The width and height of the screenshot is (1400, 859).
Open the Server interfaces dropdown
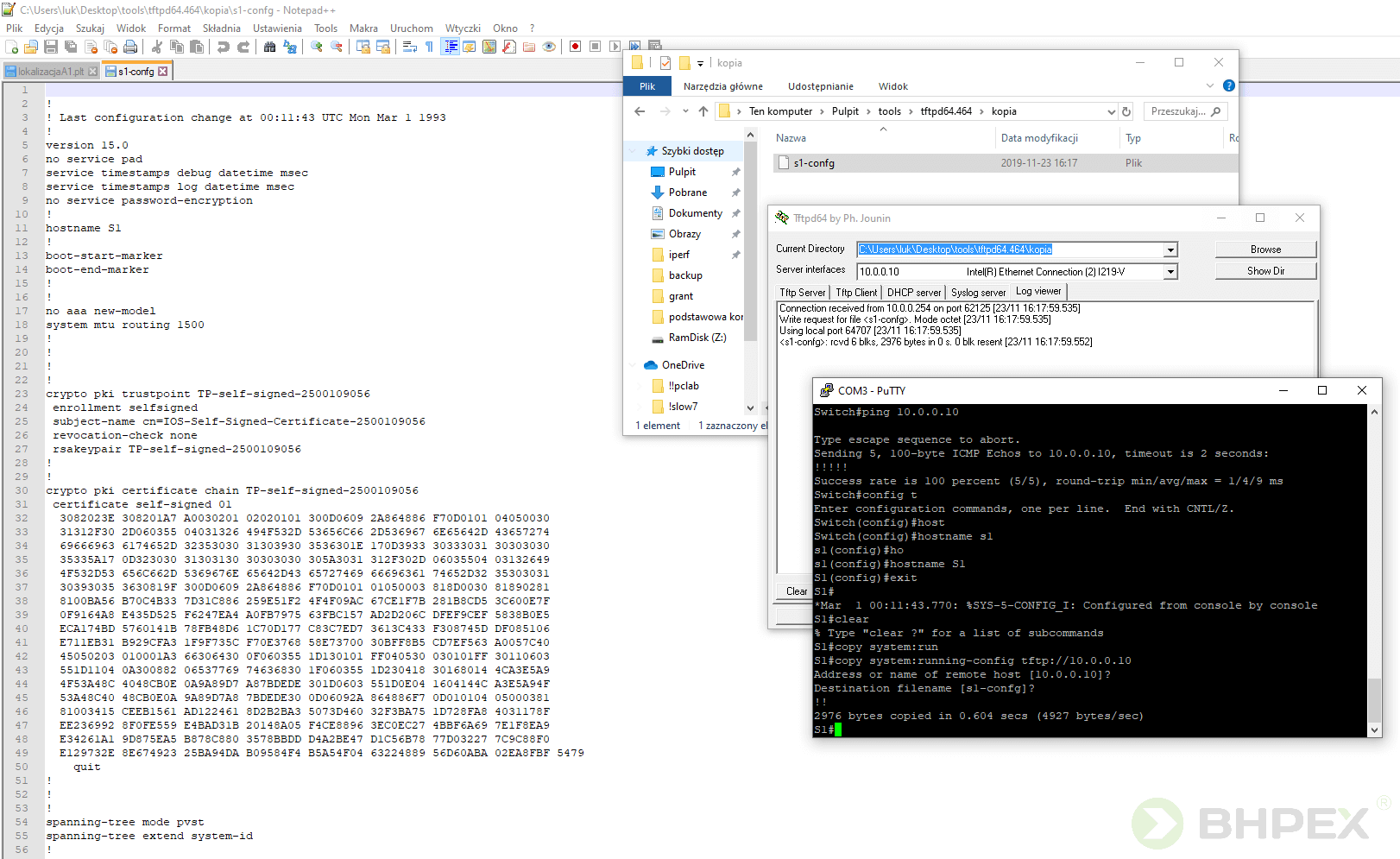[x=1170, y=271]
